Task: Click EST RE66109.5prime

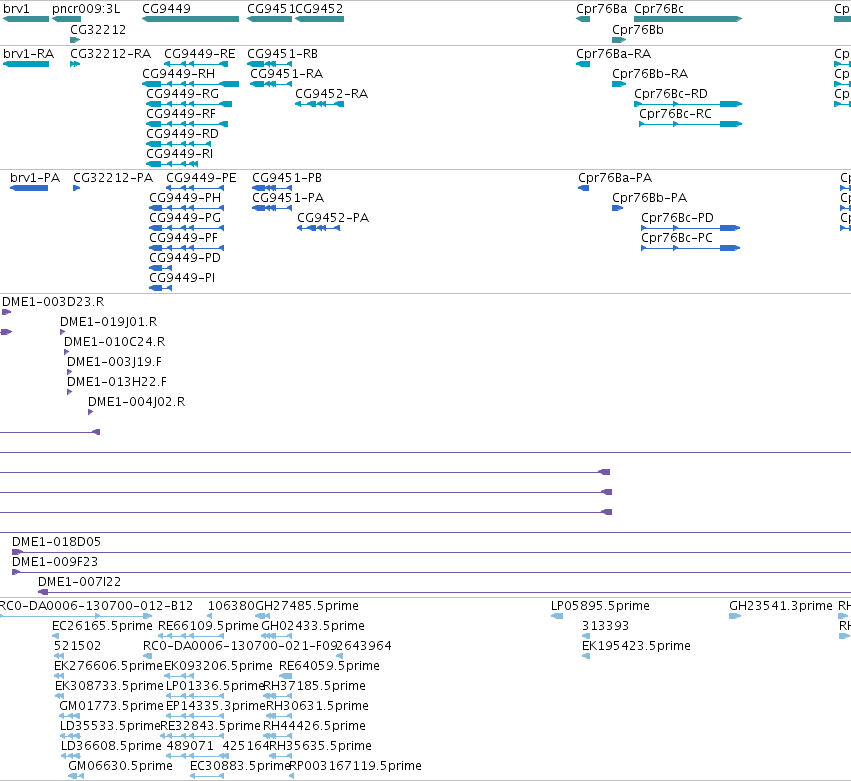Action: click(208, 626)
